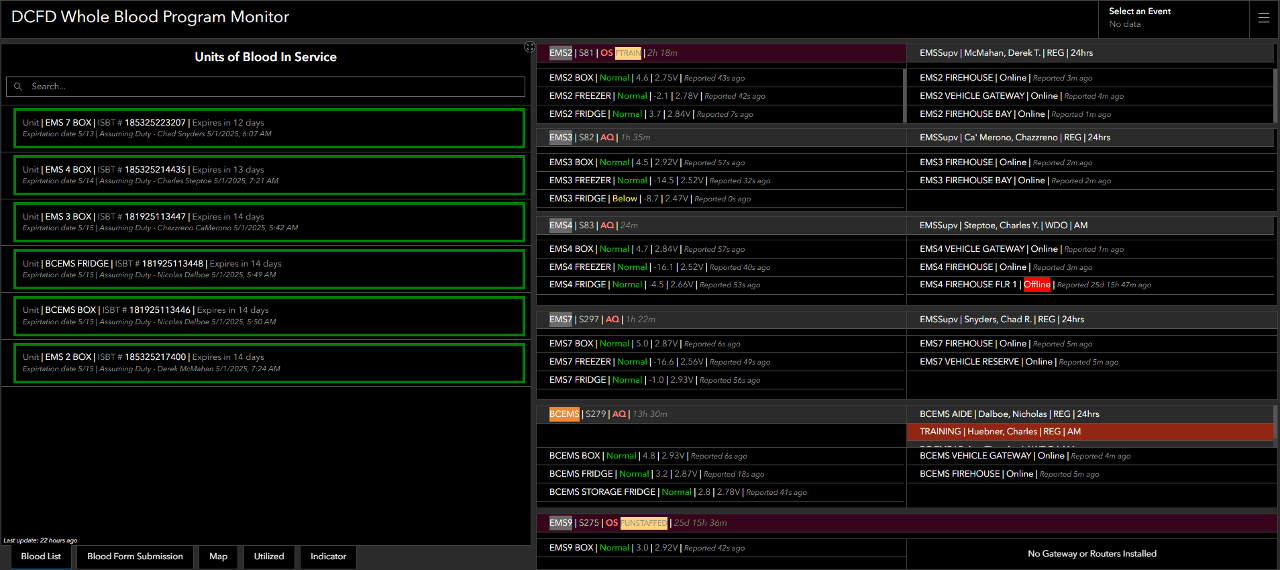Select the EMS4 FREEZER sensor row

721,267
